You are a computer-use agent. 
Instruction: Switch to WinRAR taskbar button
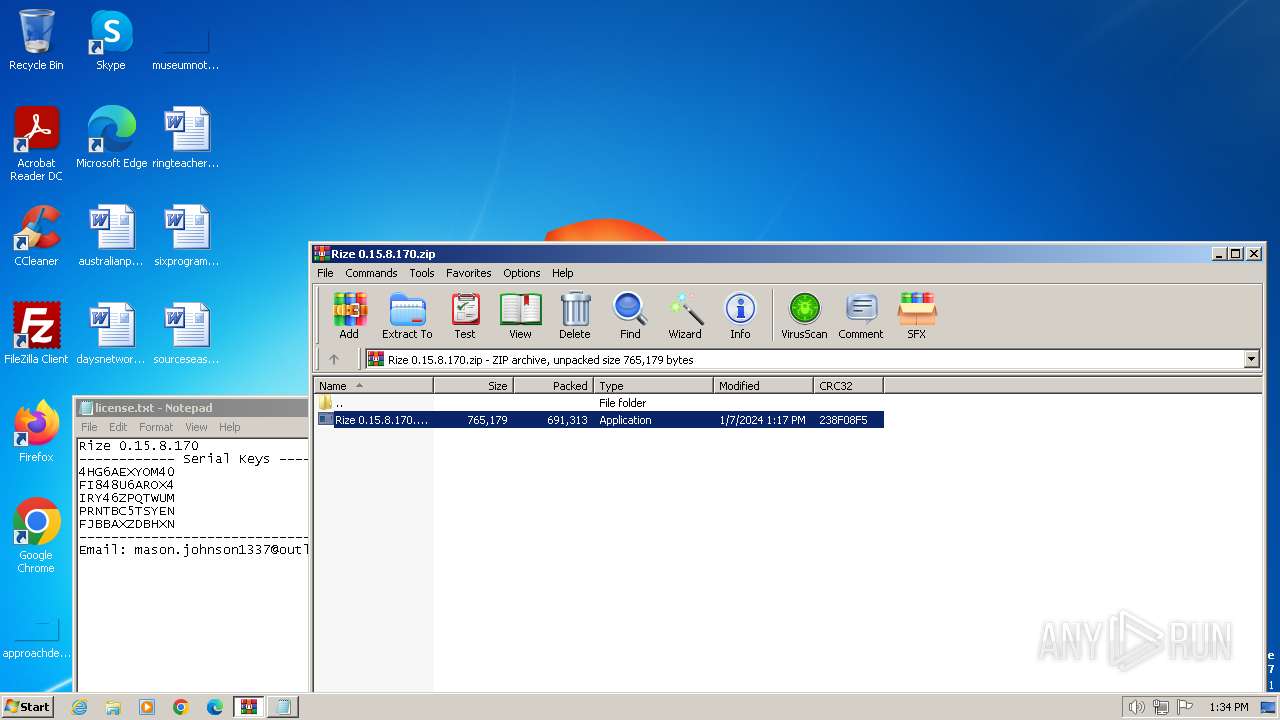click(x=249, y=707)
